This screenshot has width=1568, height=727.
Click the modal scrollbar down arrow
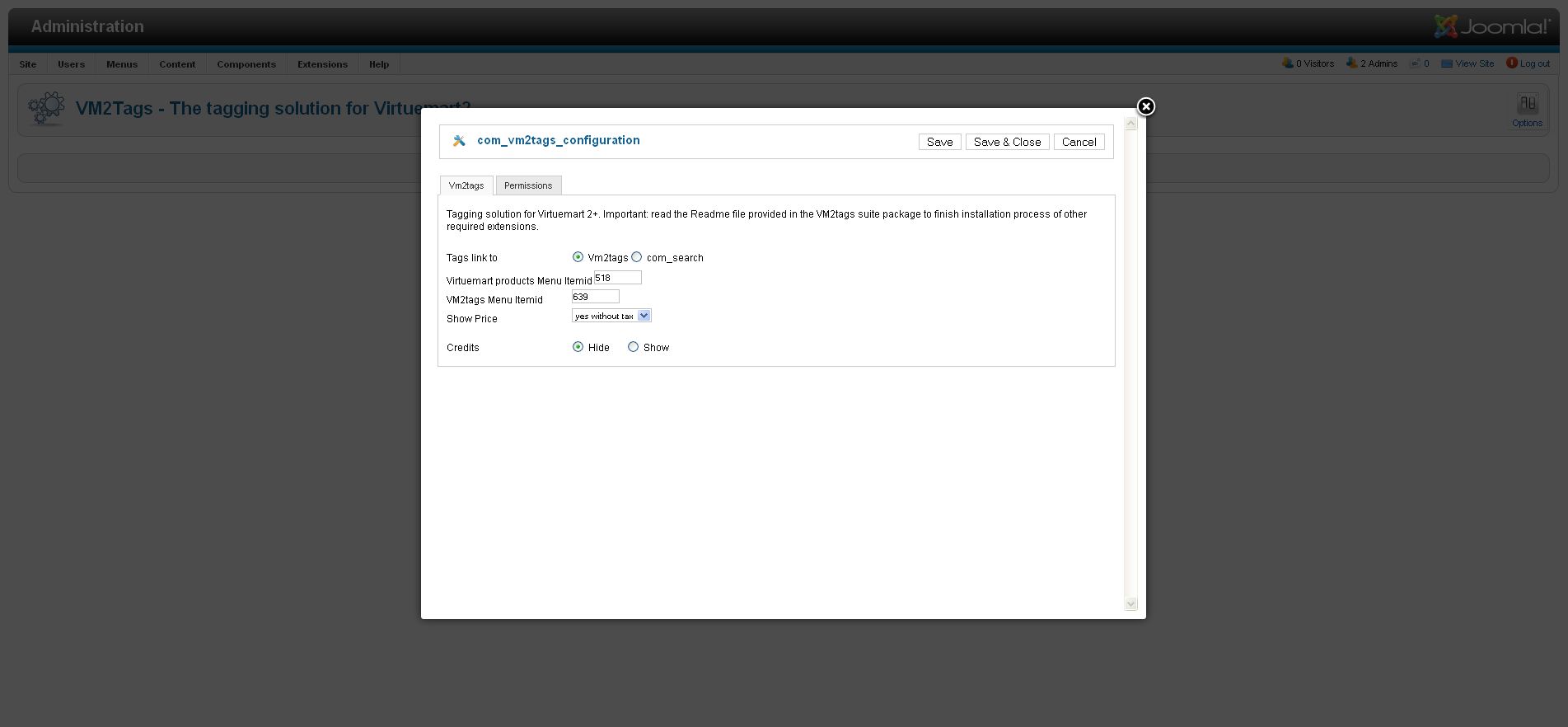coord(1130,603)
